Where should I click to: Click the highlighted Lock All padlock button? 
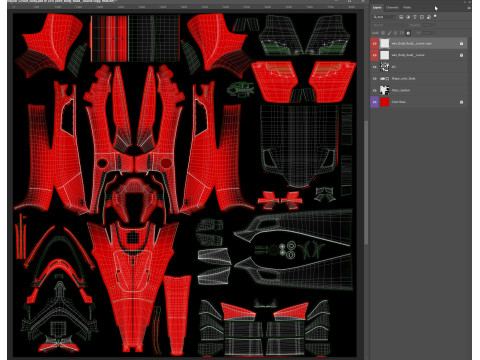coord(408,33)
